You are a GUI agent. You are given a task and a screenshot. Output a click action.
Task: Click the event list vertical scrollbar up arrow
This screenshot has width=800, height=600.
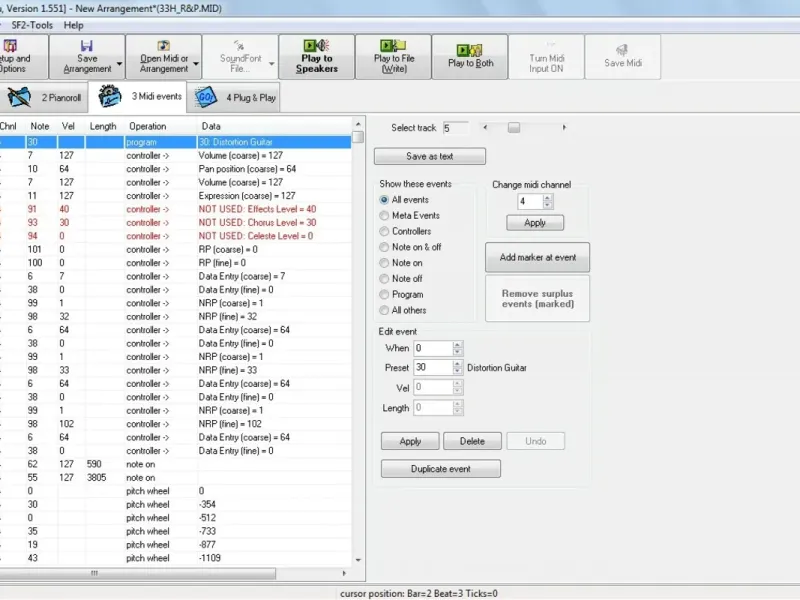tap(358, 124)
